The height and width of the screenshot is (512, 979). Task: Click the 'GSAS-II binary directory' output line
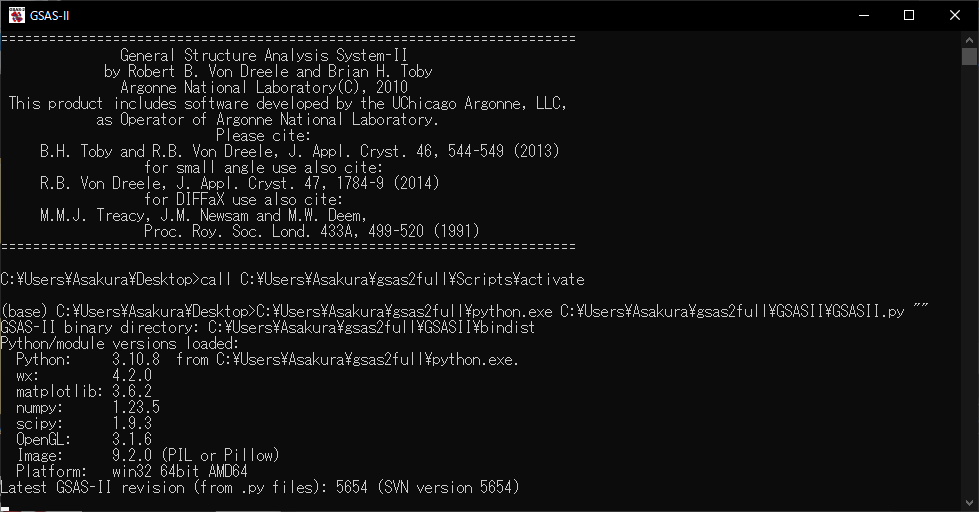[x=268, y=327]
